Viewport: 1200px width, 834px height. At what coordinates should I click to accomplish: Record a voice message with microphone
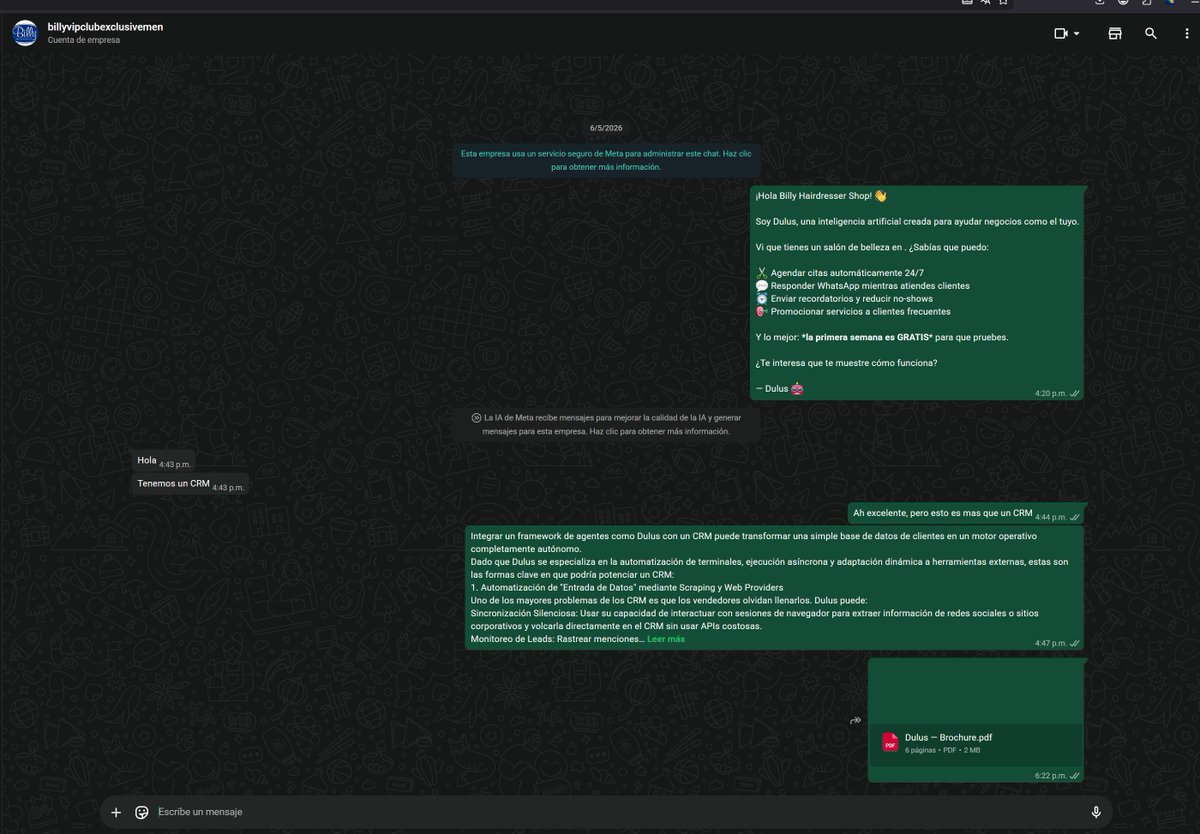coord(1096,812)
